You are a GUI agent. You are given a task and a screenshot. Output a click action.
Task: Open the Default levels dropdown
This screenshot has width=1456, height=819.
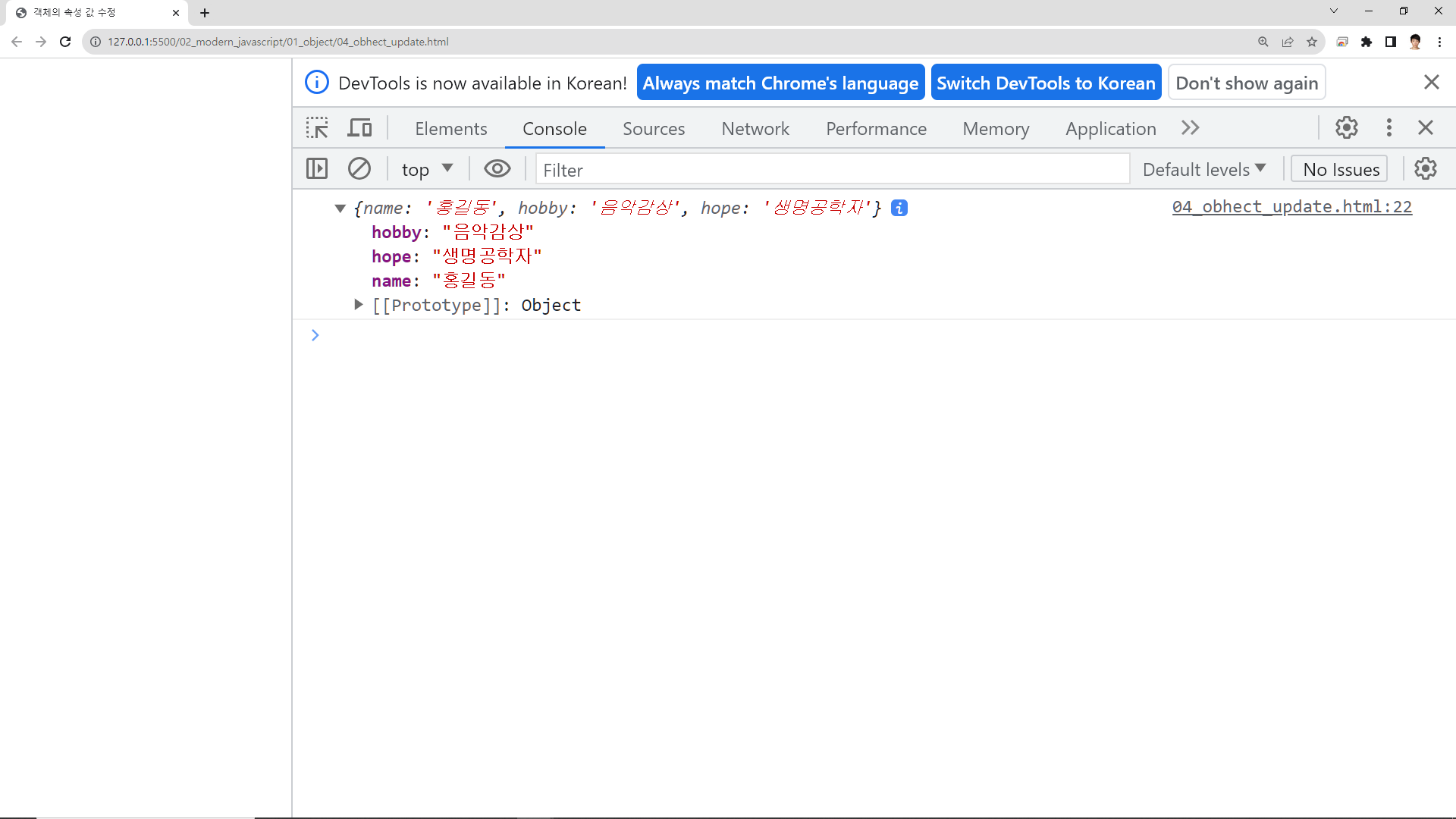1204,169
